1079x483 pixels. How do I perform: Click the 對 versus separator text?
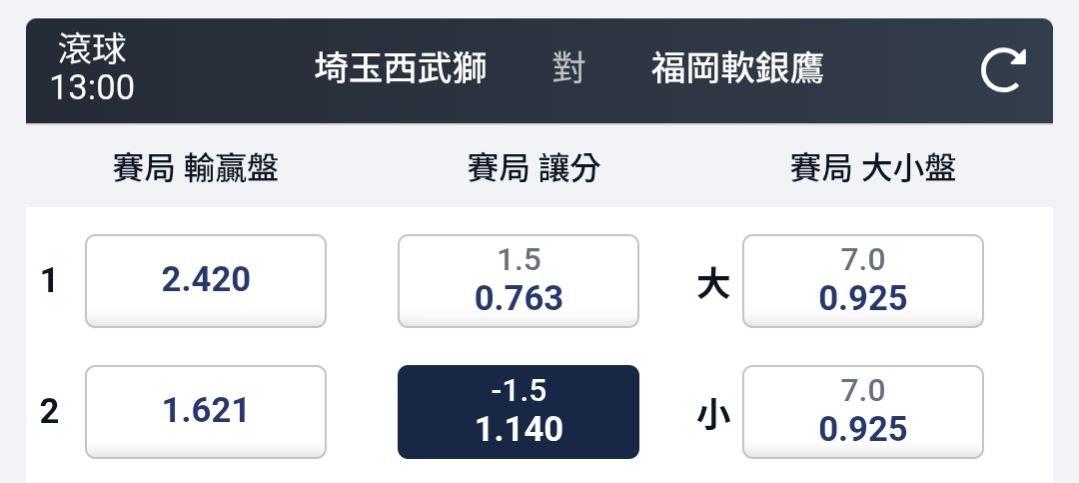[x=568, y=69]
